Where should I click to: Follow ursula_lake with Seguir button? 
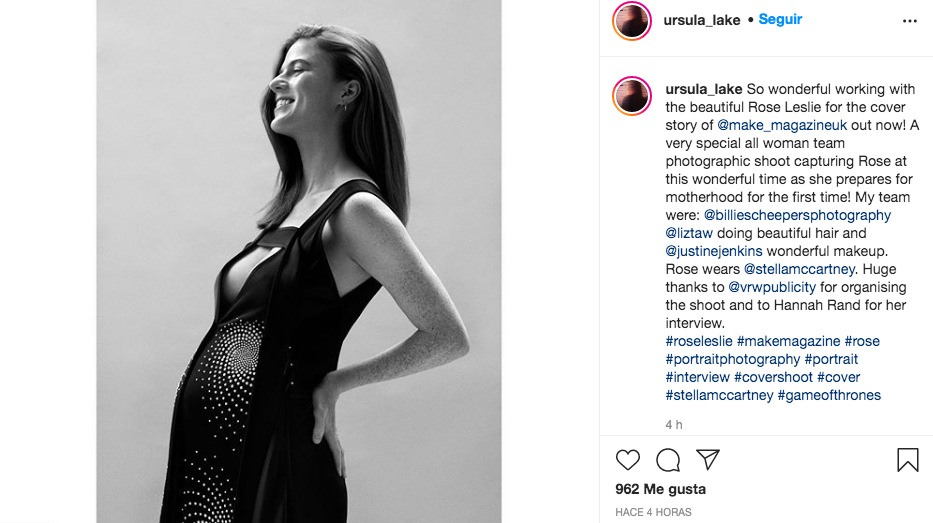[x=780, y=19]
